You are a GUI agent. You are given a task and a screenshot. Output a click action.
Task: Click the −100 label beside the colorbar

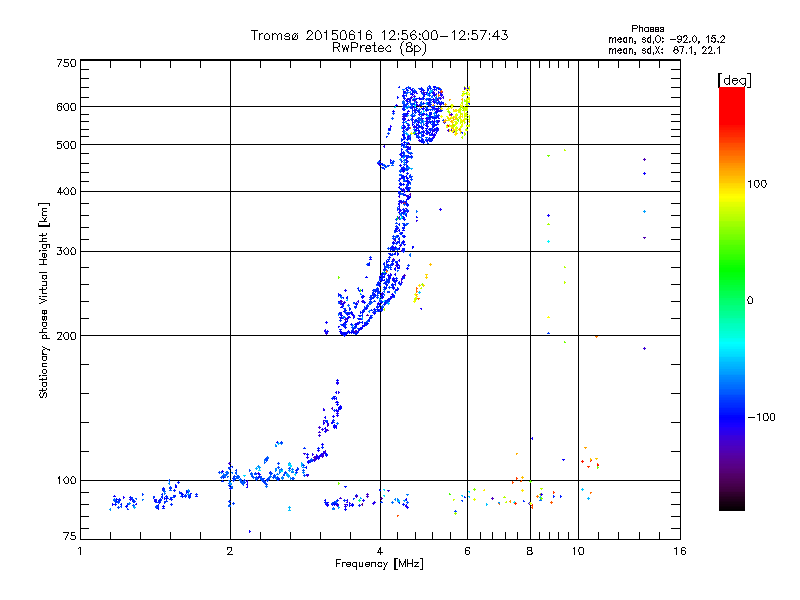coord(764,417)
